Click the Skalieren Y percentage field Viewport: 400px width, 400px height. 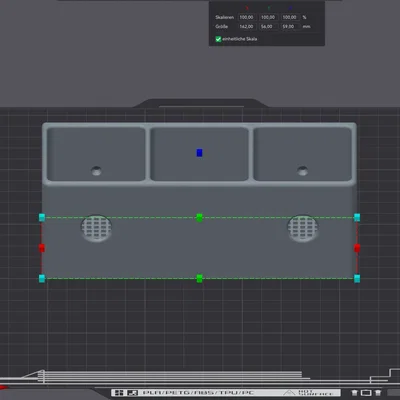[x=268, y=17]
